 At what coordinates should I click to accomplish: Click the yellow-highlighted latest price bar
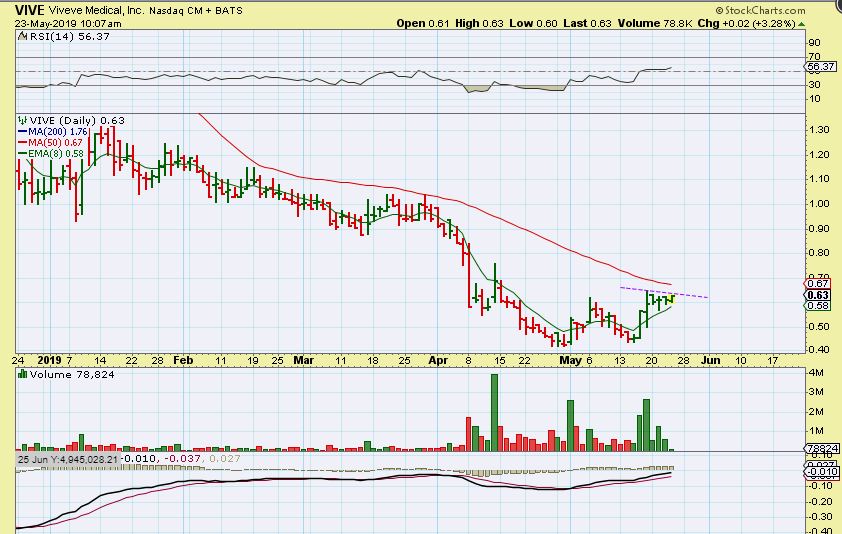pyautogui.click(x=671, y=299)
